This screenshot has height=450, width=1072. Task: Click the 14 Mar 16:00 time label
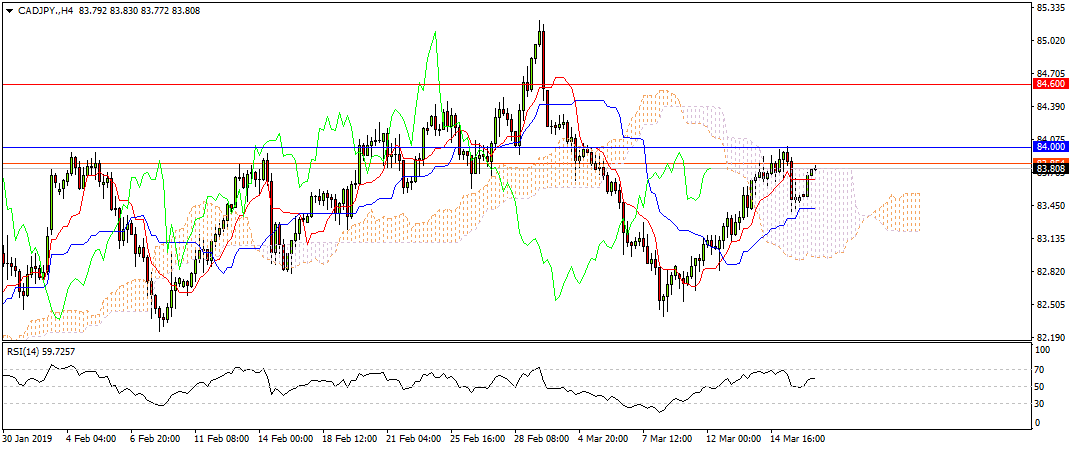pos(797,438)
